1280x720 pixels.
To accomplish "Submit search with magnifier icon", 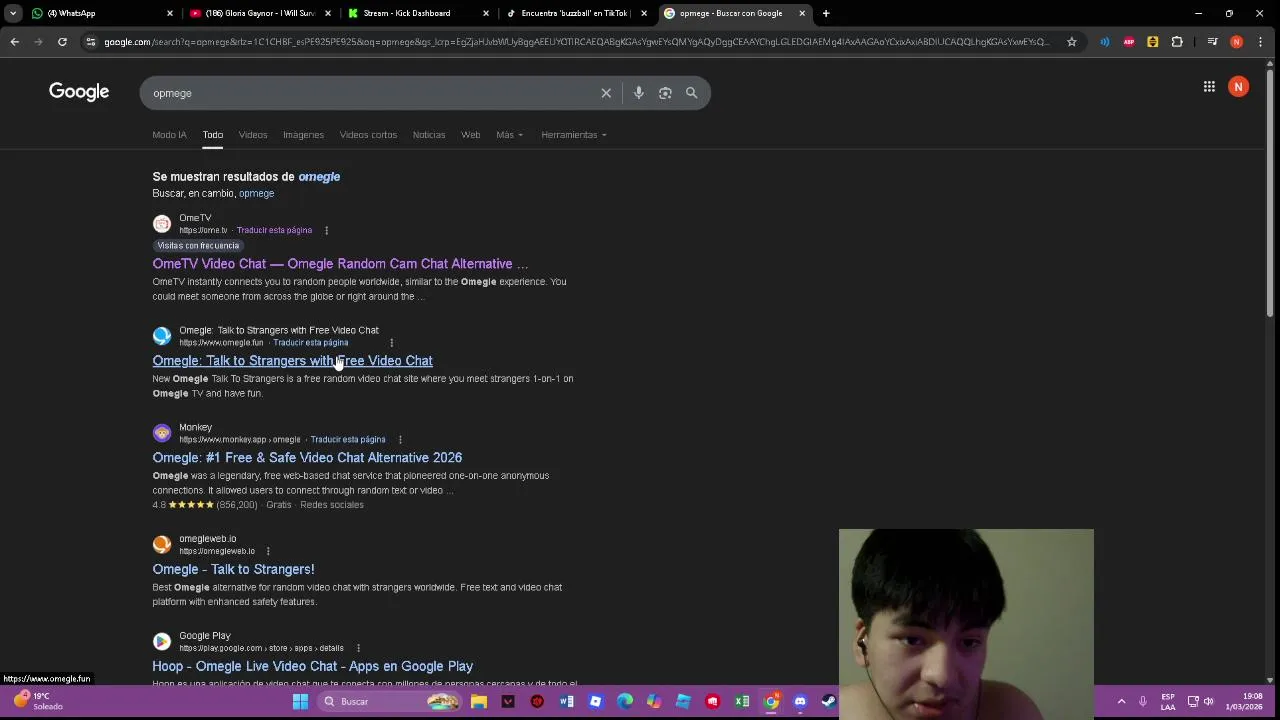I will click(x=691, y=93).
